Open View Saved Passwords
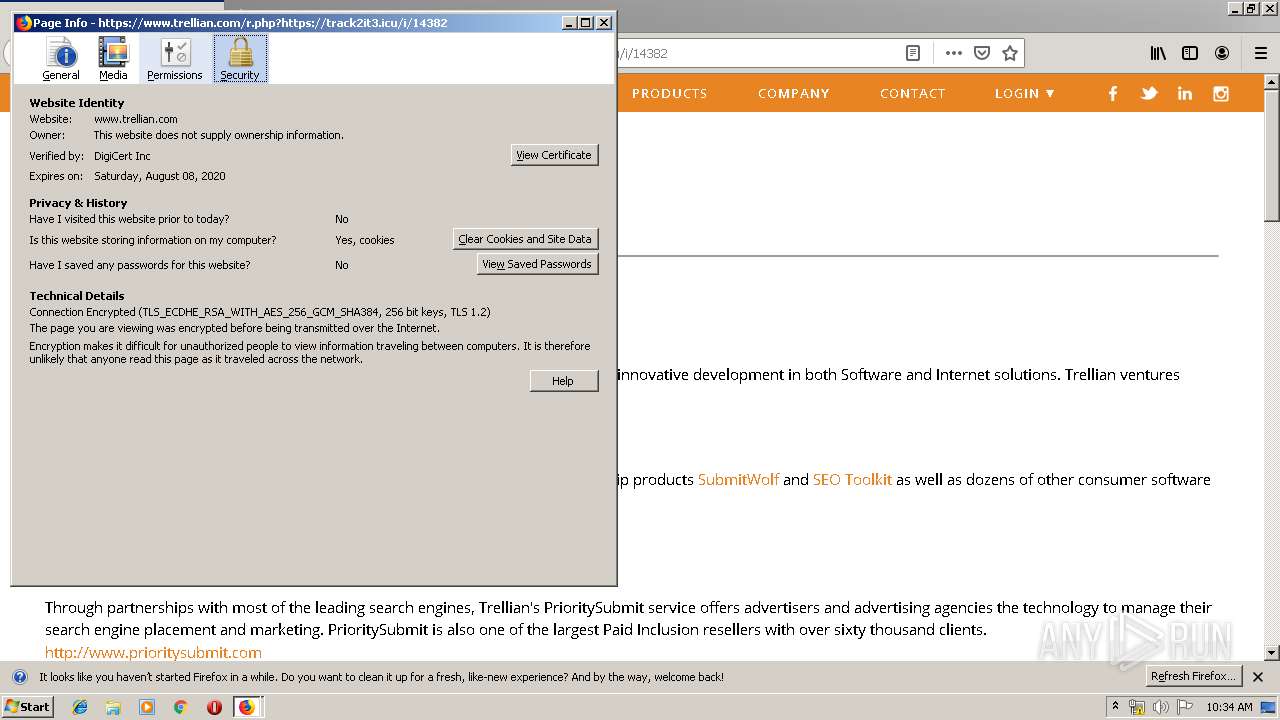1280x720 pixels. click(537, 264)
